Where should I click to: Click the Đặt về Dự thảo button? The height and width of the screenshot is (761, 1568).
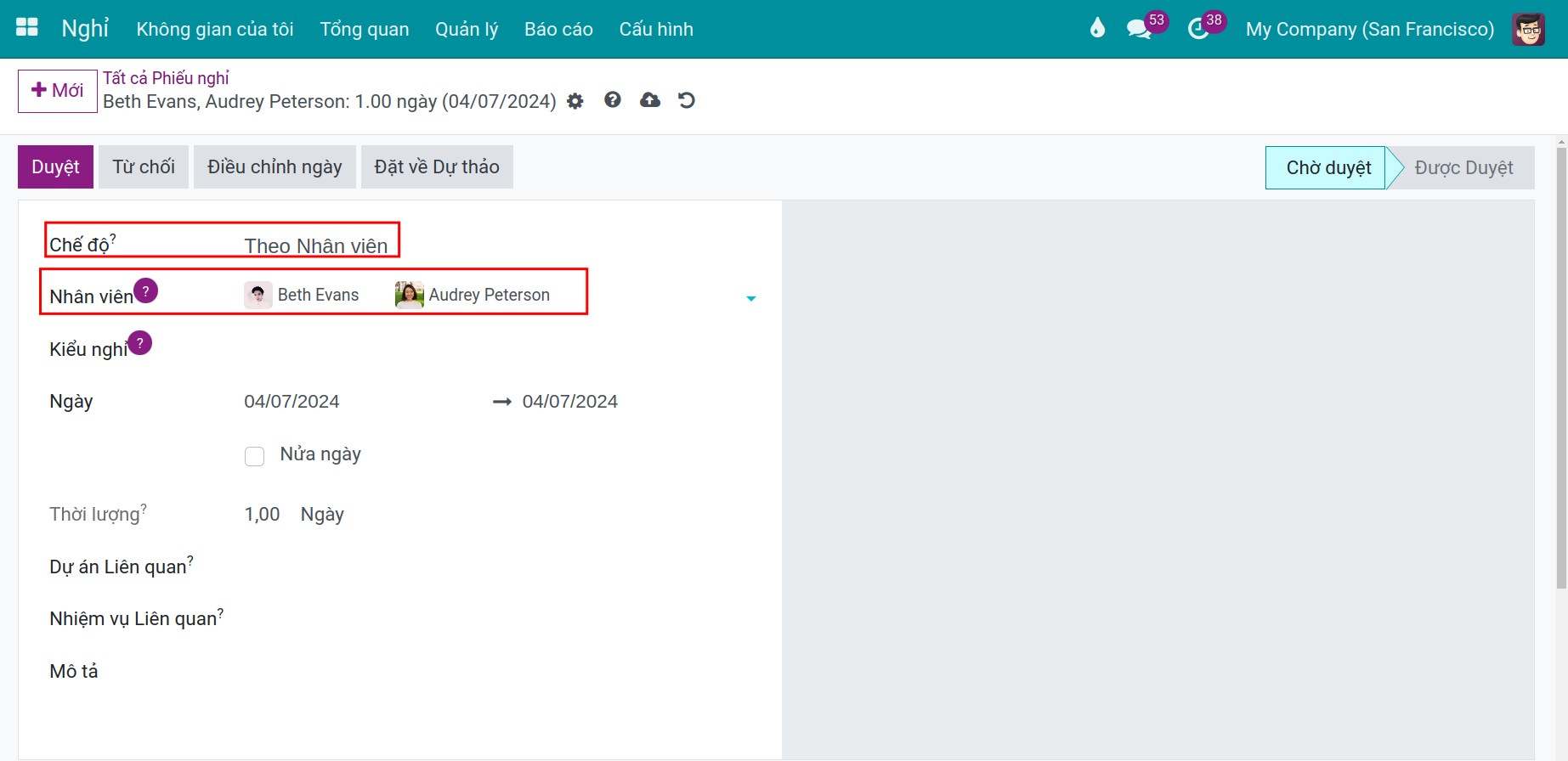coord(437,166)
